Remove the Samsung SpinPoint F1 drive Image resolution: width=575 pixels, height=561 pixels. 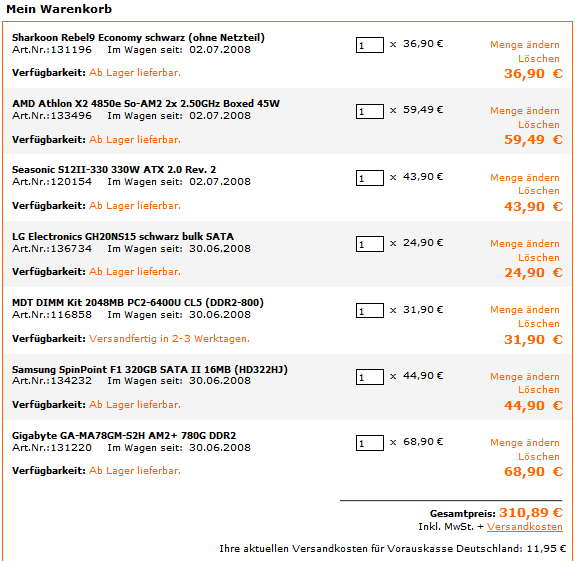click(x=539, y=390)
